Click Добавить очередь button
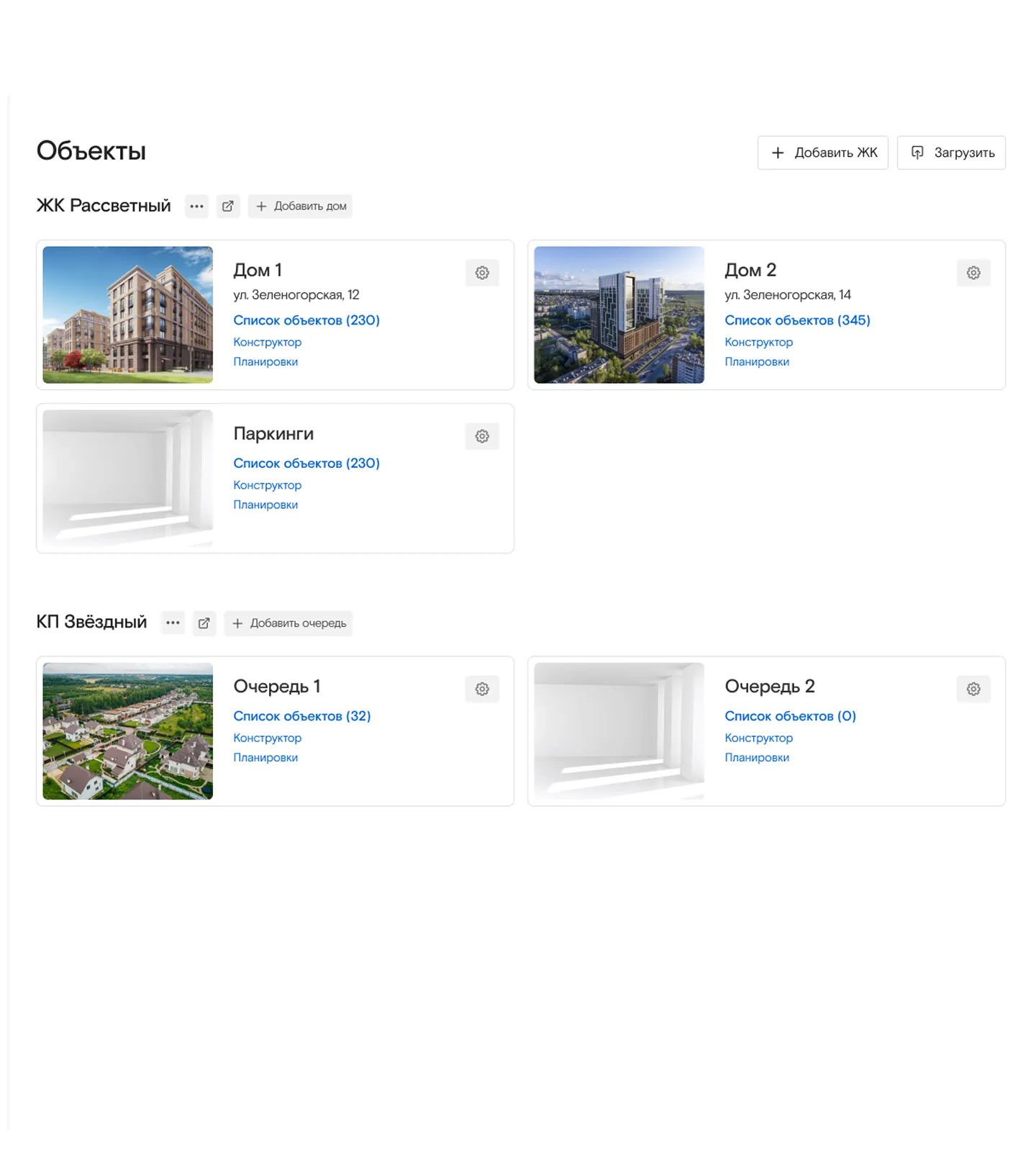Viewport: 1036px width, 1153px height. (x=288, y=623)
